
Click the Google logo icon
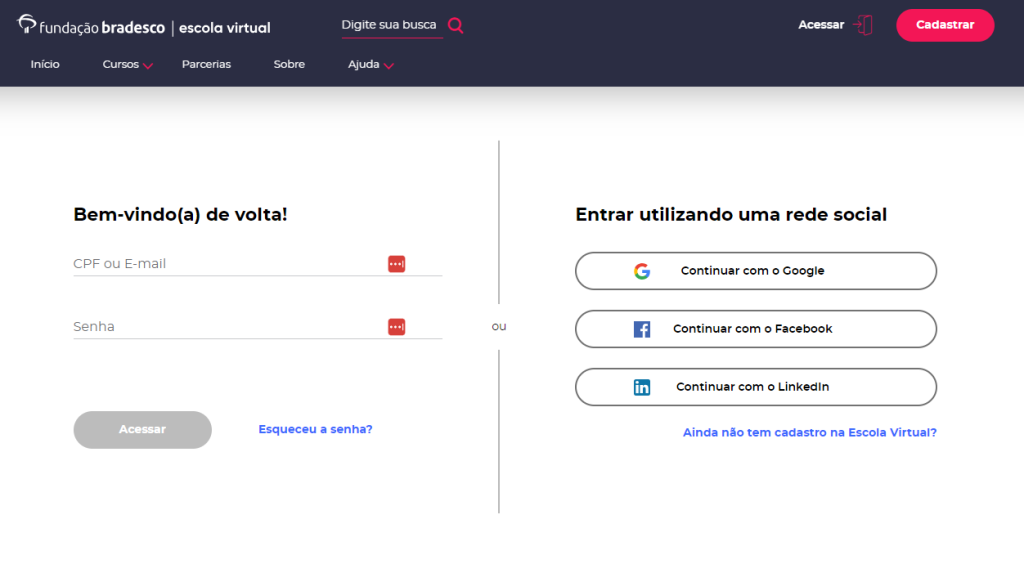pyautogui.click(x=642, y=271)
